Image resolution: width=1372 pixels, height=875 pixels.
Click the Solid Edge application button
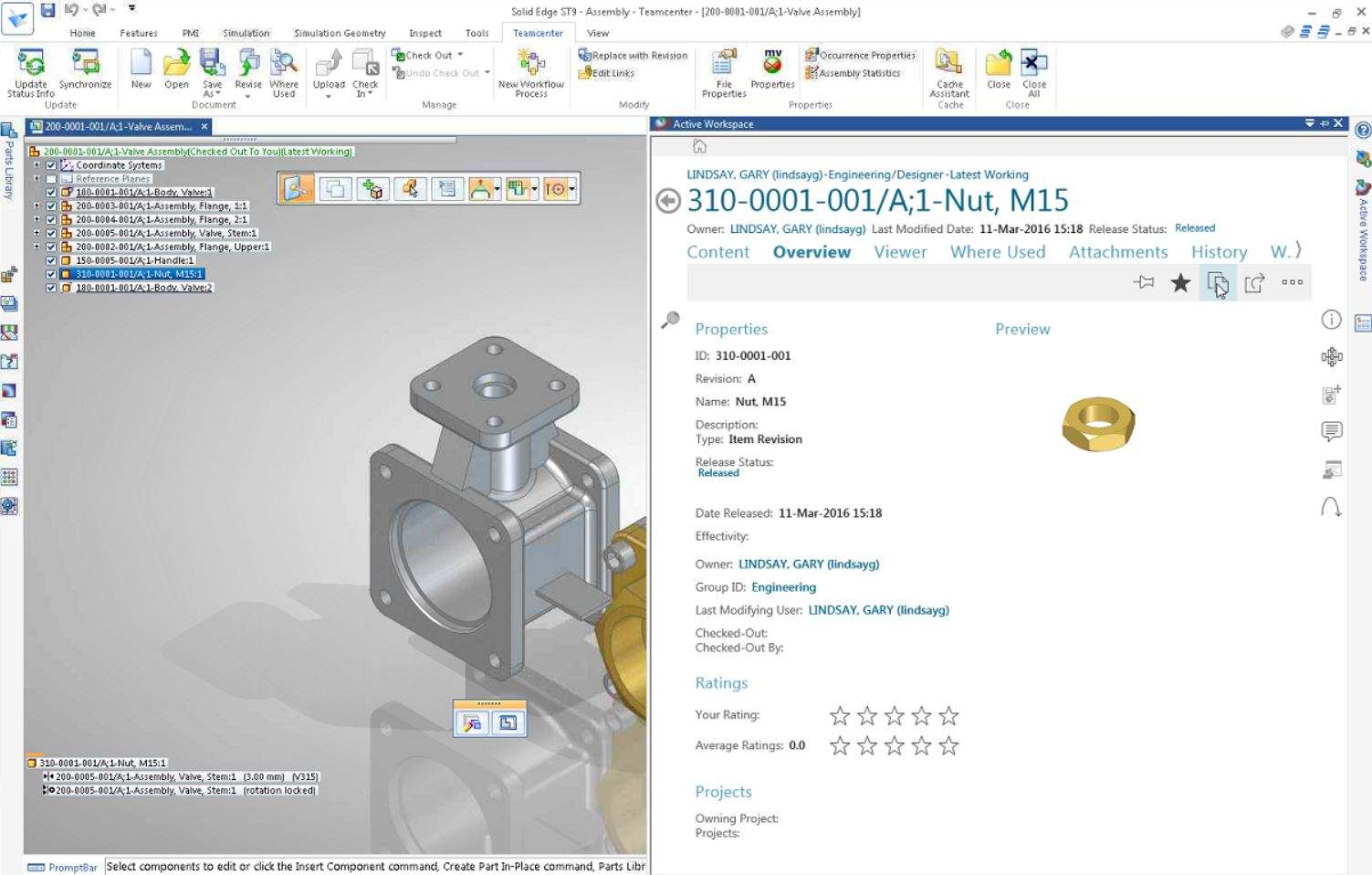pos(17,18)
